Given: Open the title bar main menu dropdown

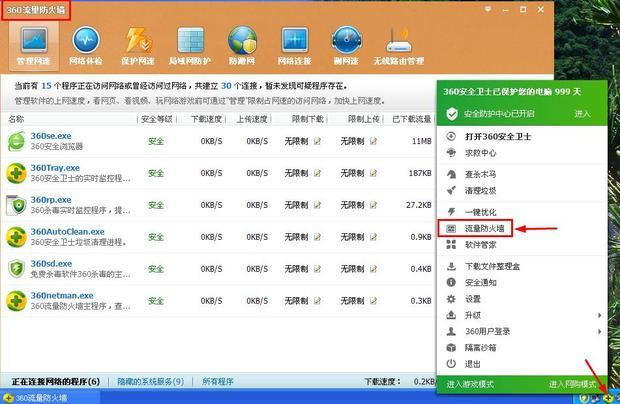Looking at the screenshot, I should pos(488,9).
